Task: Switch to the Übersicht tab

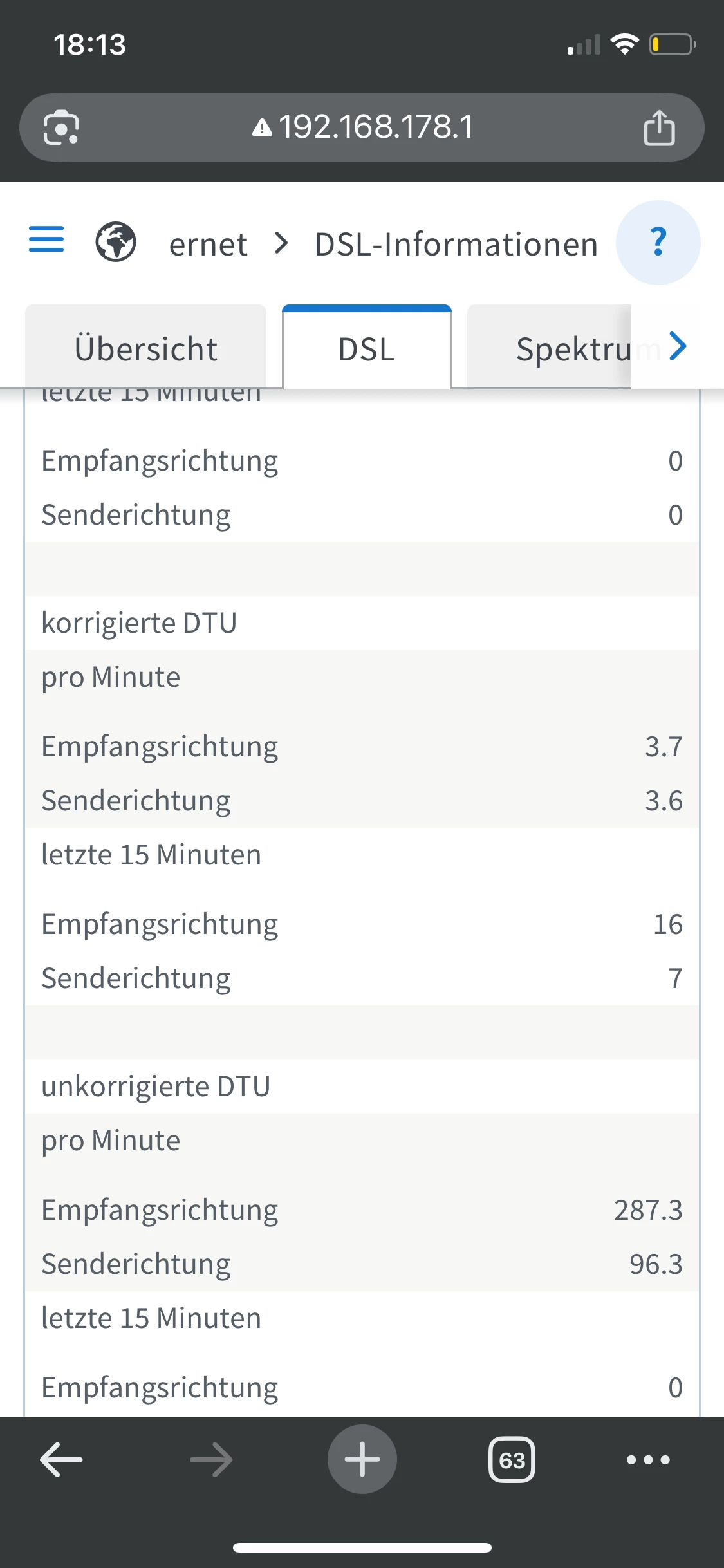Action: pyautogui.click(x=146, y=348)
